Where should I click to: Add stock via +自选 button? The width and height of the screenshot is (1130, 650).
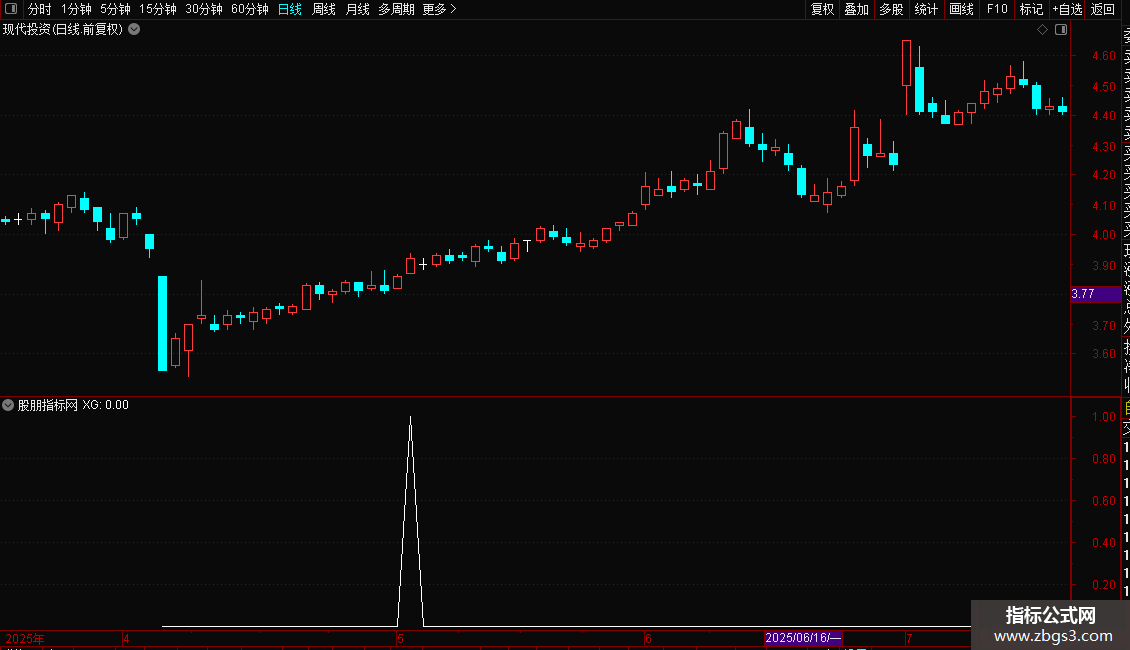pyautogui.click(x=1067, y=9)
